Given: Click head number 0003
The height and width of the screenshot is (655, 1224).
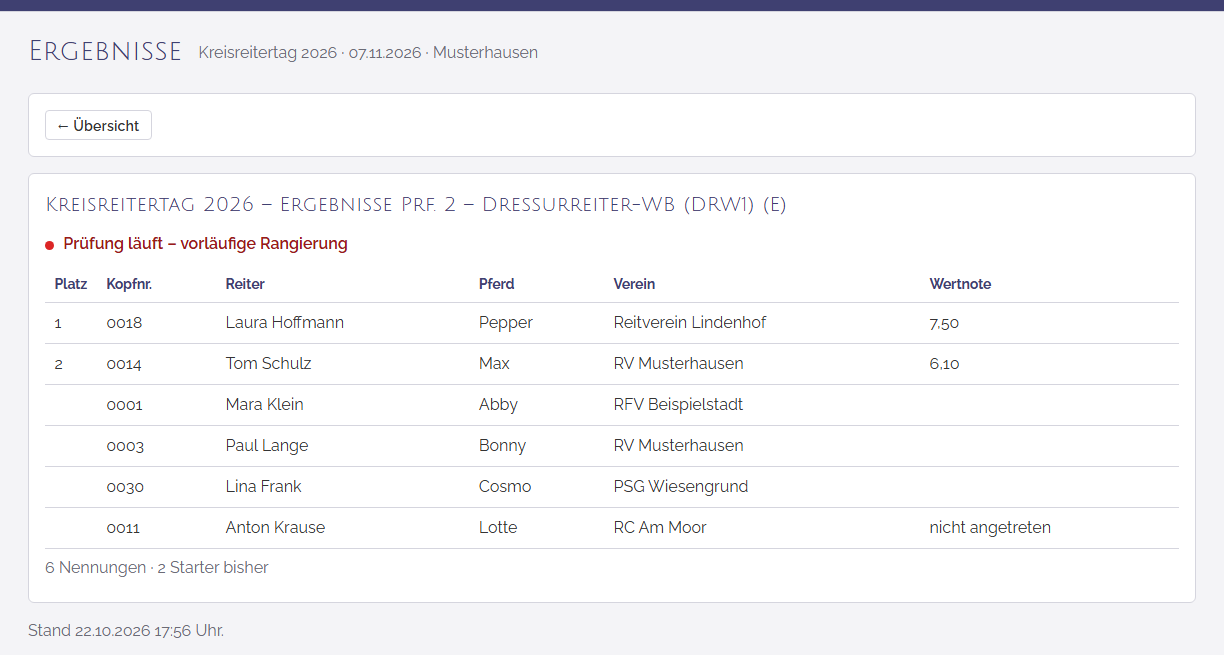Looking at the screenshot, I should coord(125,446).
